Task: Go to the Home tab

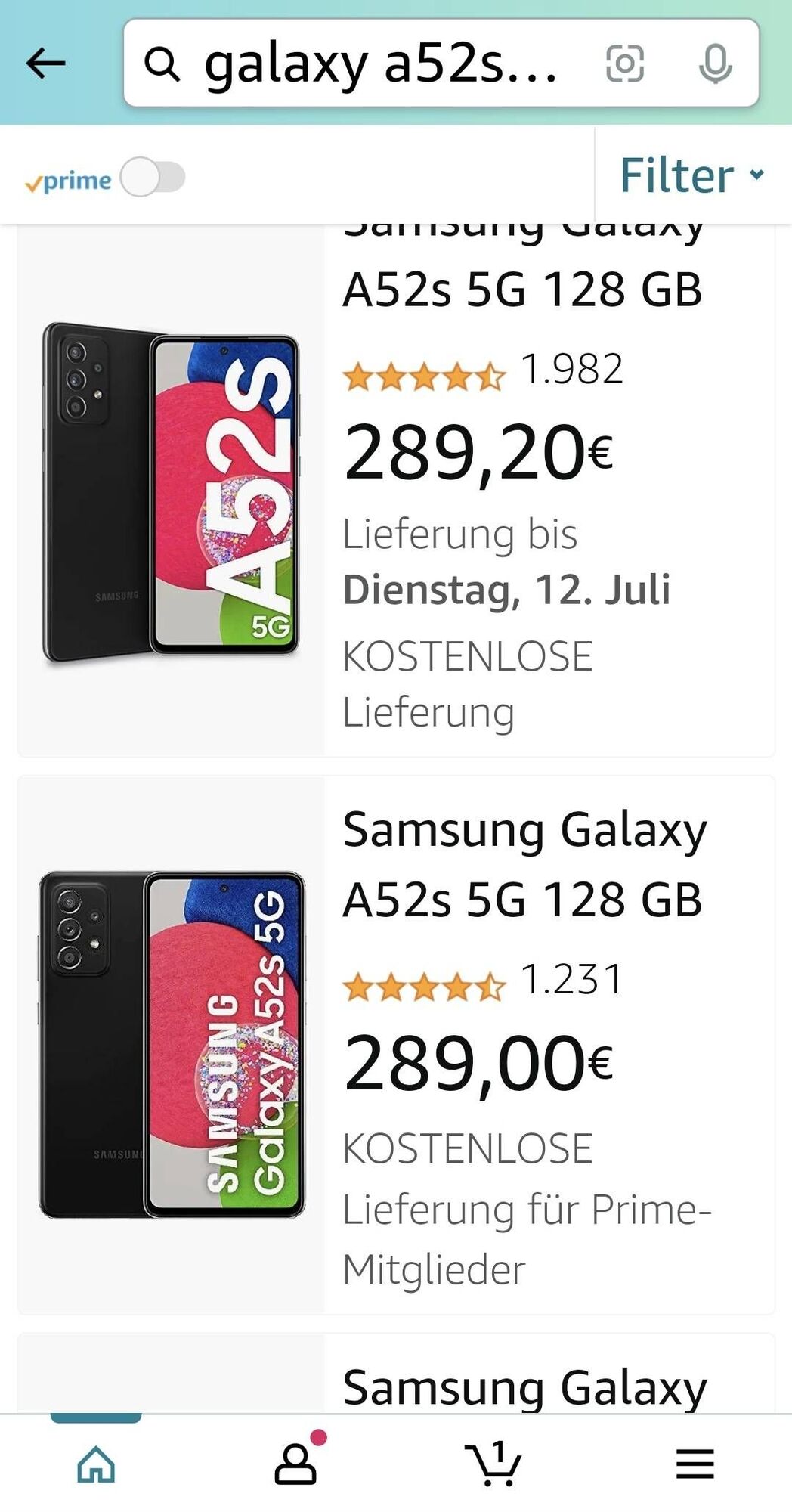Action: click(96, 1464)
